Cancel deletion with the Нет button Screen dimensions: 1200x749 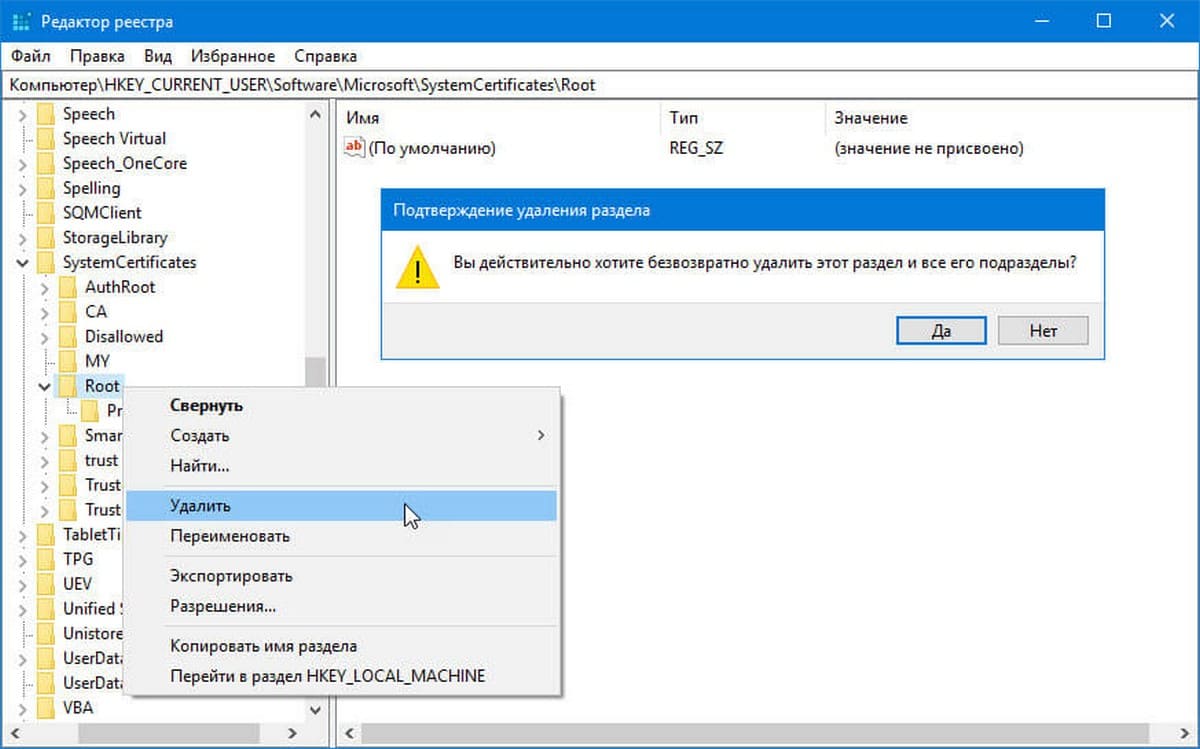click(x=1043, y=330)
